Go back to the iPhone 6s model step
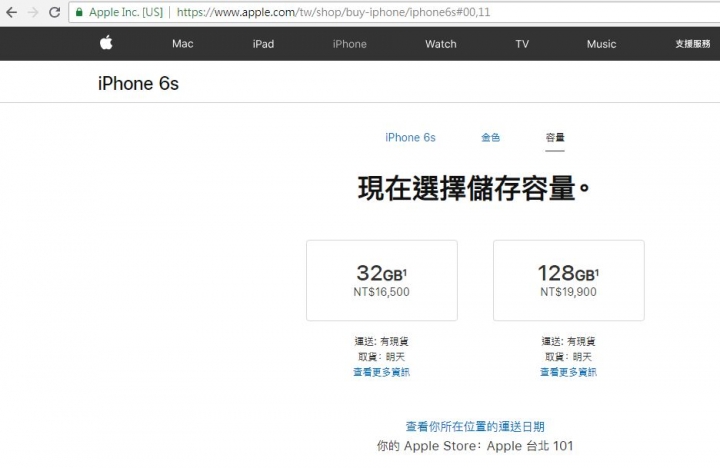This screenshot has height=468, width=720. [x=410, y=137]
